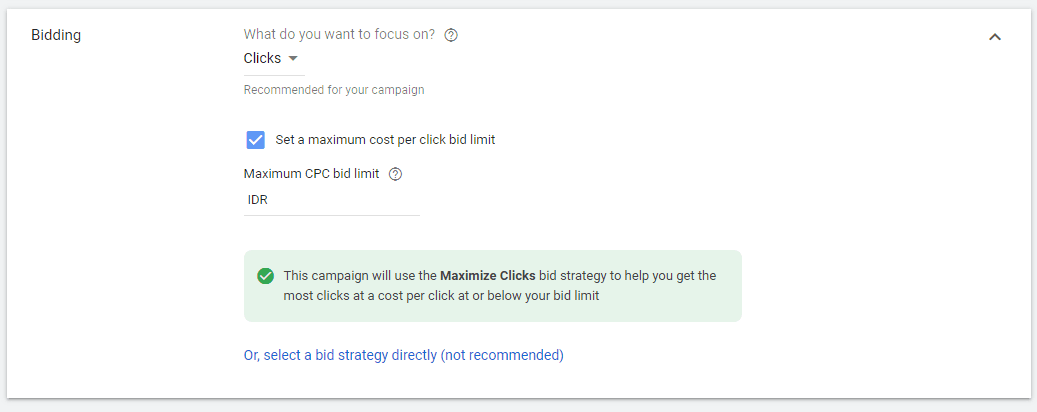Click the help icon beside Maximum CPC bid limit

(395, 174)
